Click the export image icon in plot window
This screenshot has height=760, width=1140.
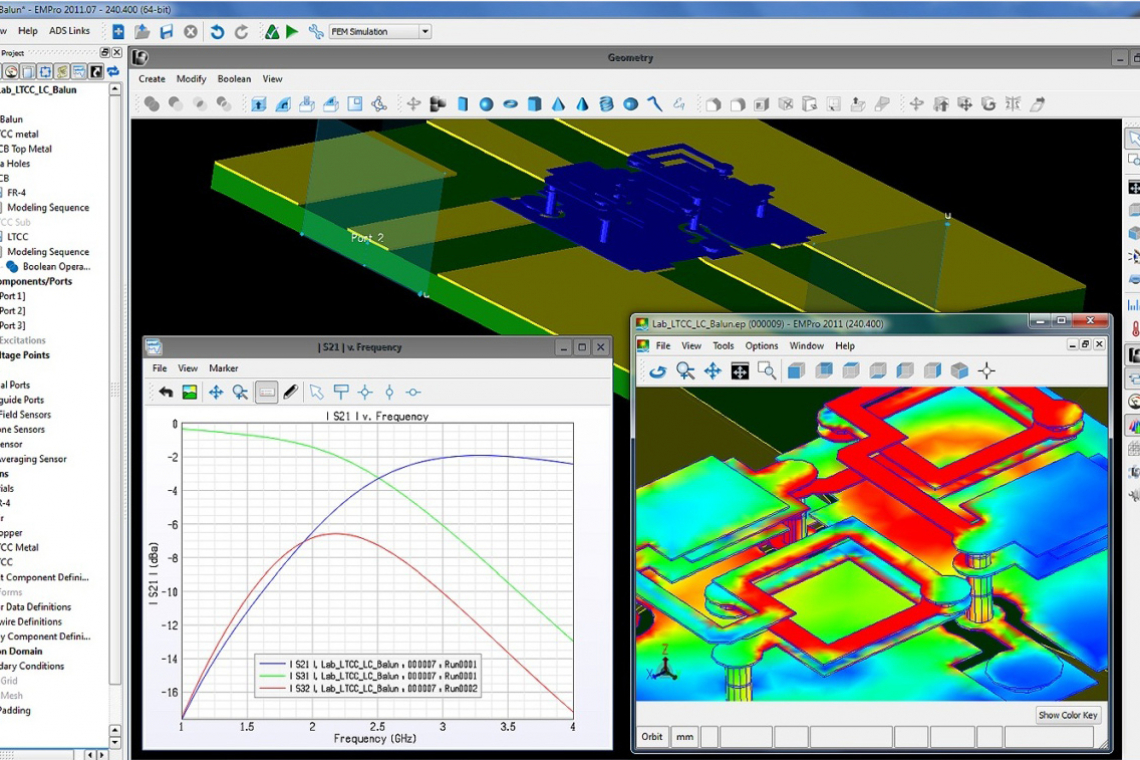[190, 393]
